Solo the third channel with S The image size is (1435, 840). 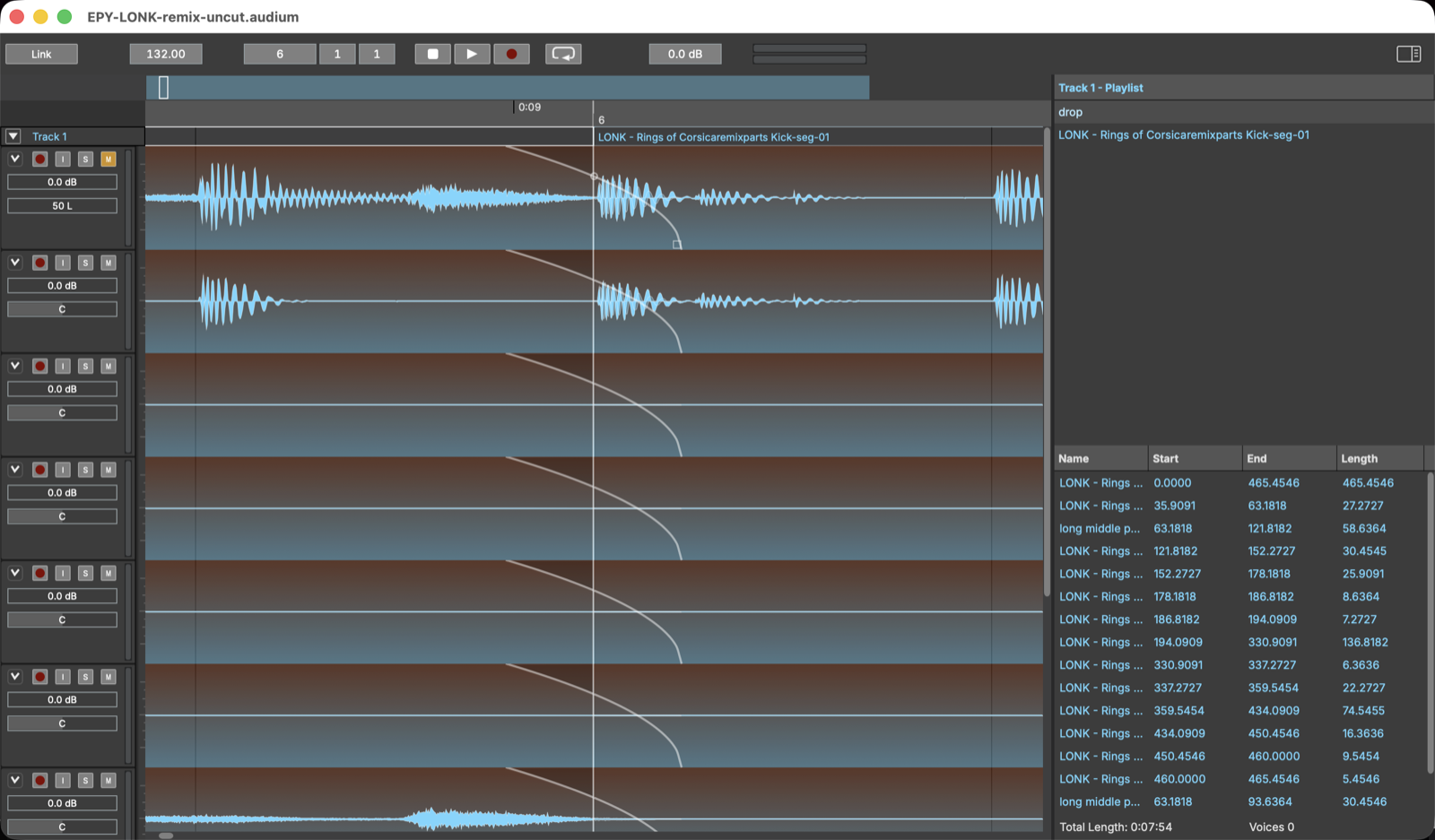tap(85, 366)
